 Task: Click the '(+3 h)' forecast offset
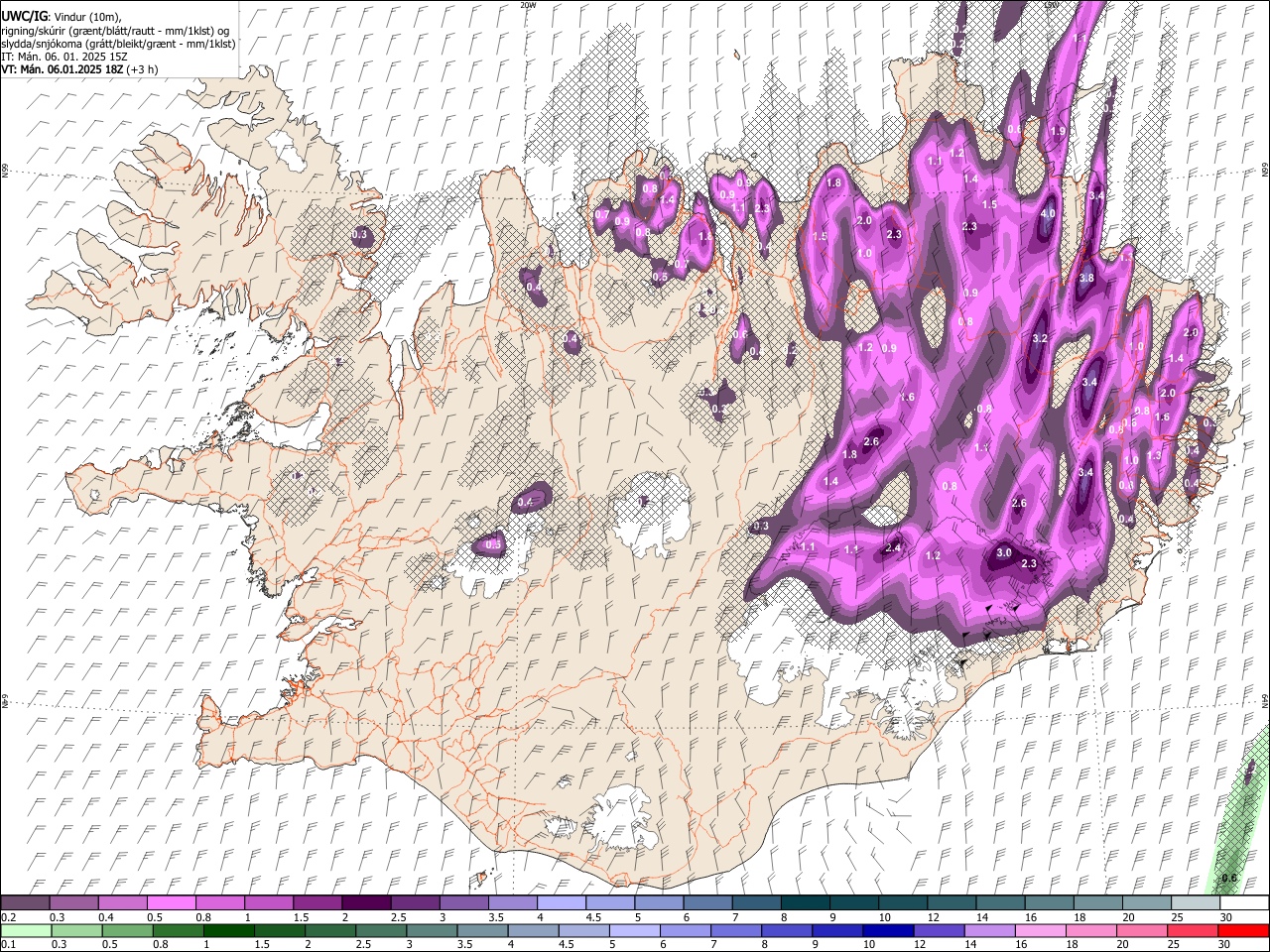point(142,69)
